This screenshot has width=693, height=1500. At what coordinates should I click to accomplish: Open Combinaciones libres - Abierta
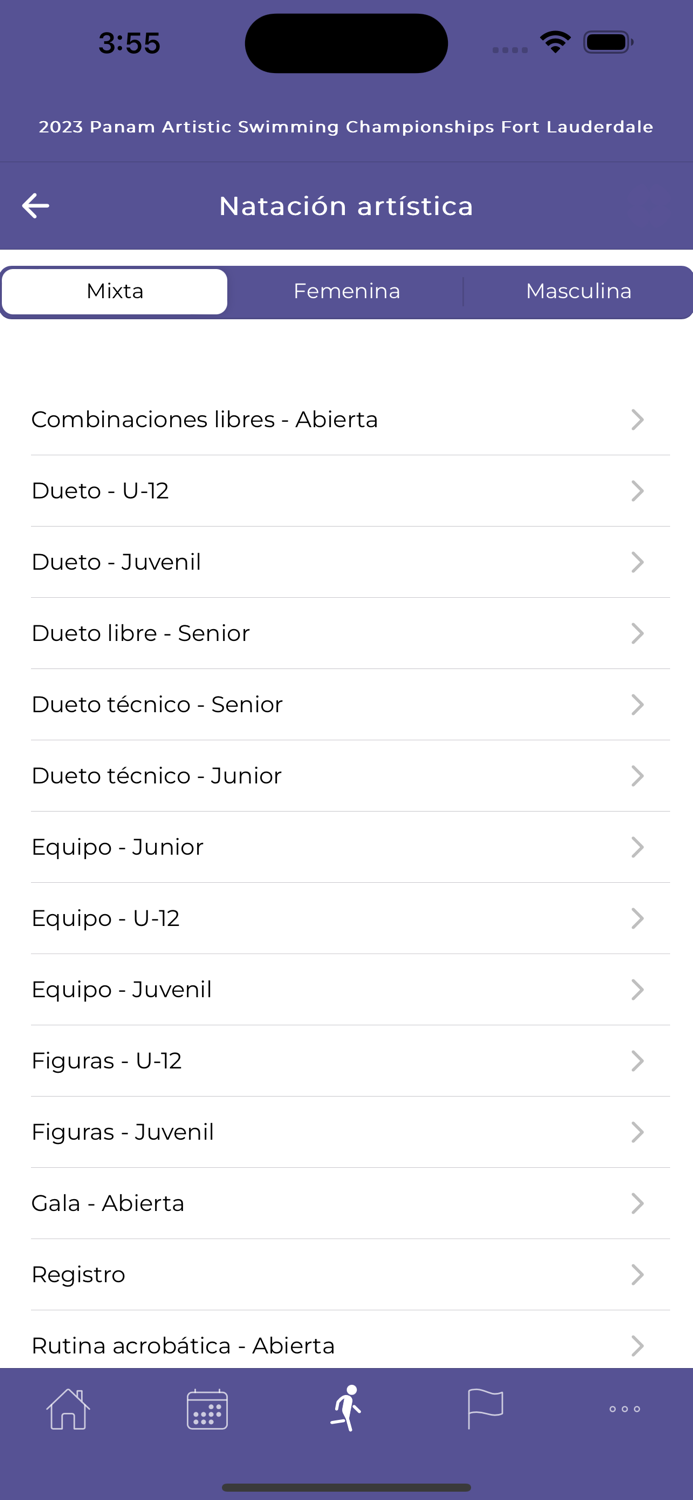205,419
